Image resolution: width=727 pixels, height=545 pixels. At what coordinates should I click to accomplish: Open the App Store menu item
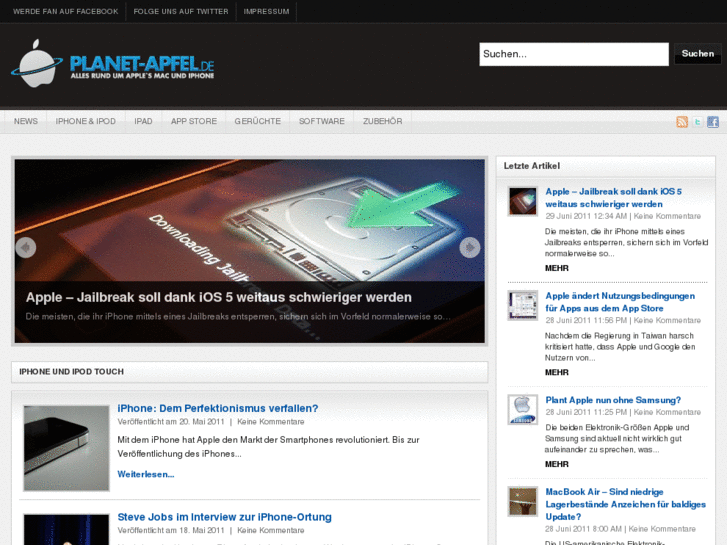point(194,122)
